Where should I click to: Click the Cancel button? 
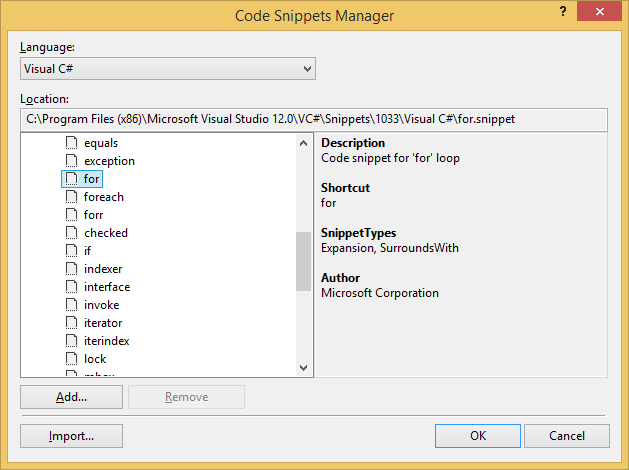tap(567, 436)
